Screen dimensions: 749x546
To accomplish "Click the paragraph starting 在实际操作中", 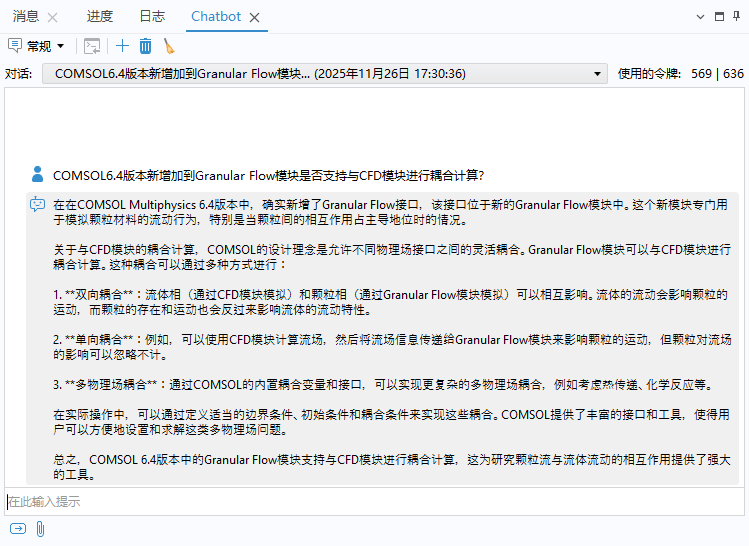I will tap(391, 422).
